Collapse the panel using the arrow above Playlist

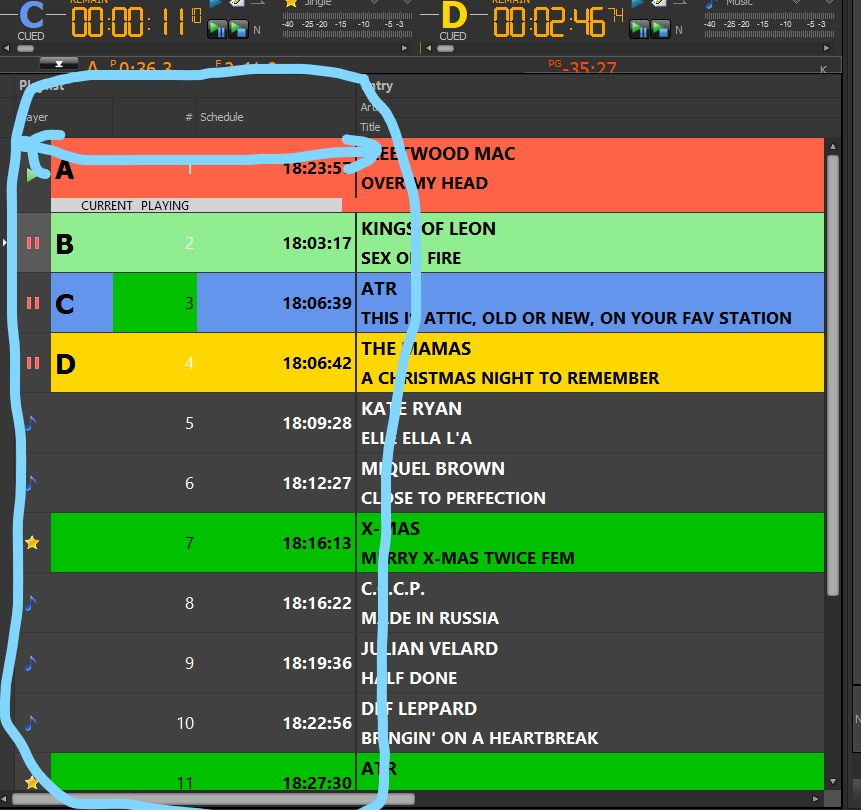click(x=58, y=64)
